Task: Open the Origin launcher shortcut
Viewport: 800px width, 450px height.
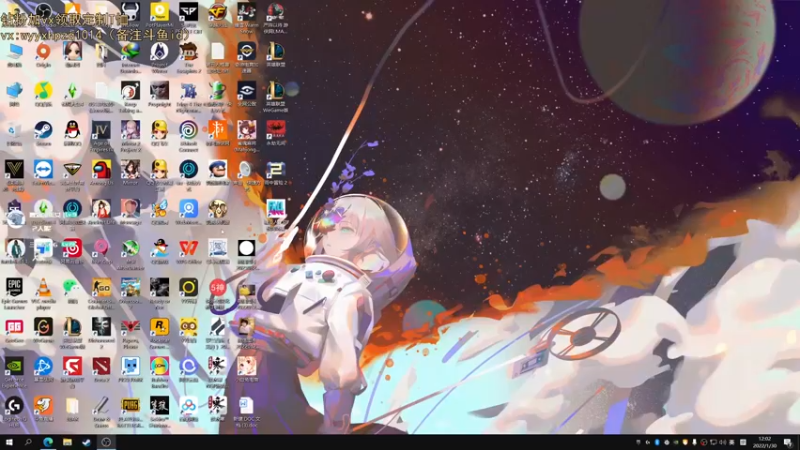Action: (x=43, y=52)
